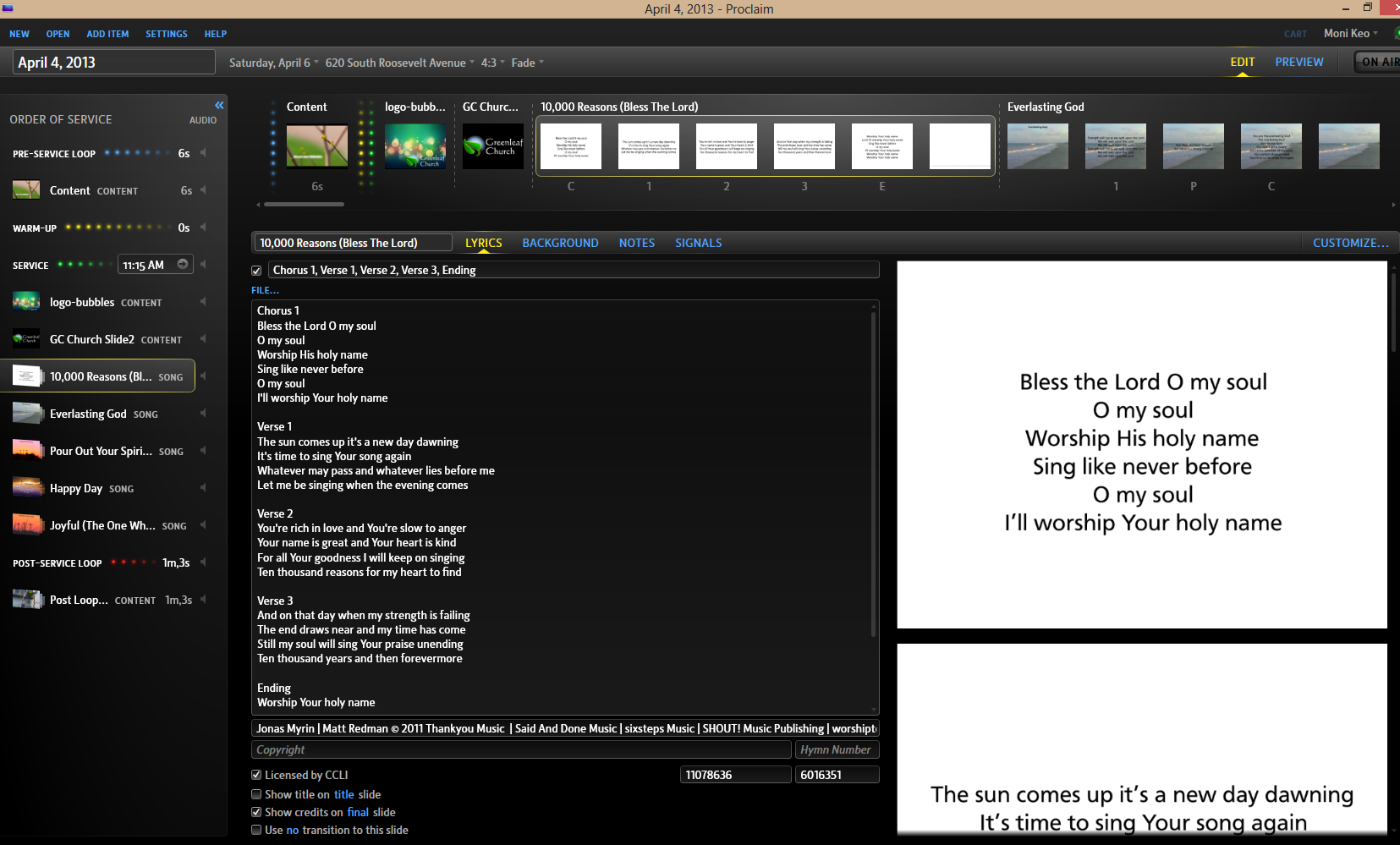Click the Content item thumbnail icon in sidebar

(x=26, y=189)
